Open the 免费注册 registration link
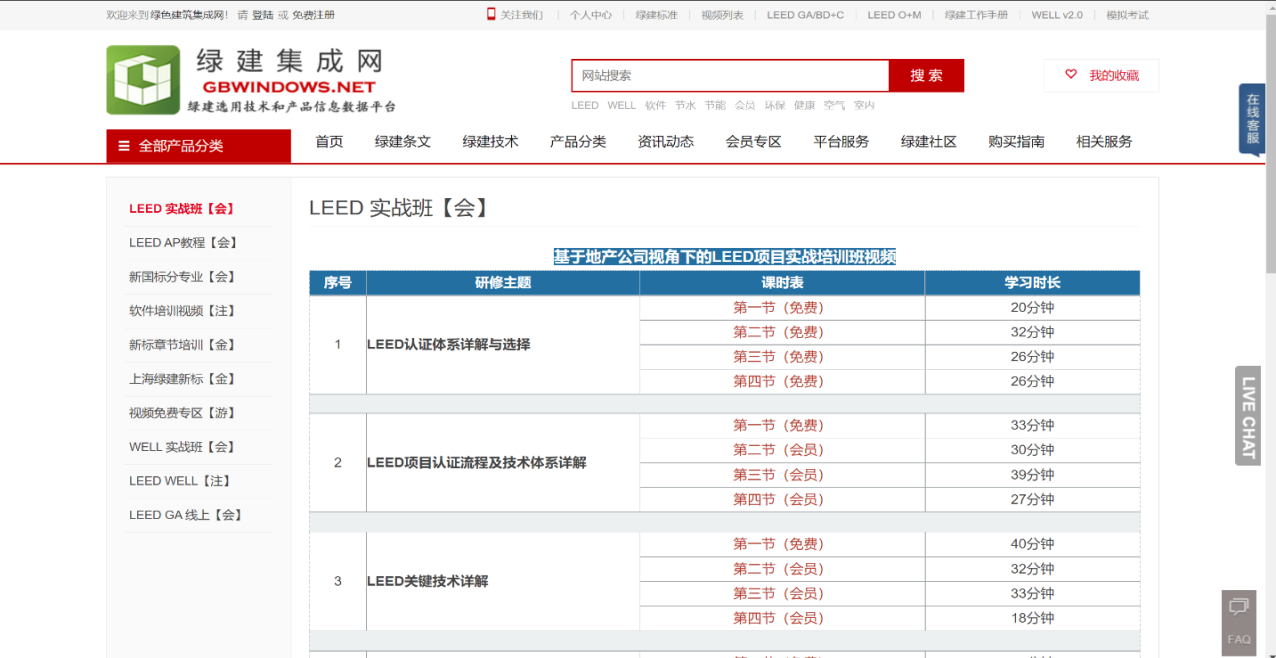Image resolution: width=1276 pixels, height=658 pixels. 312,15
